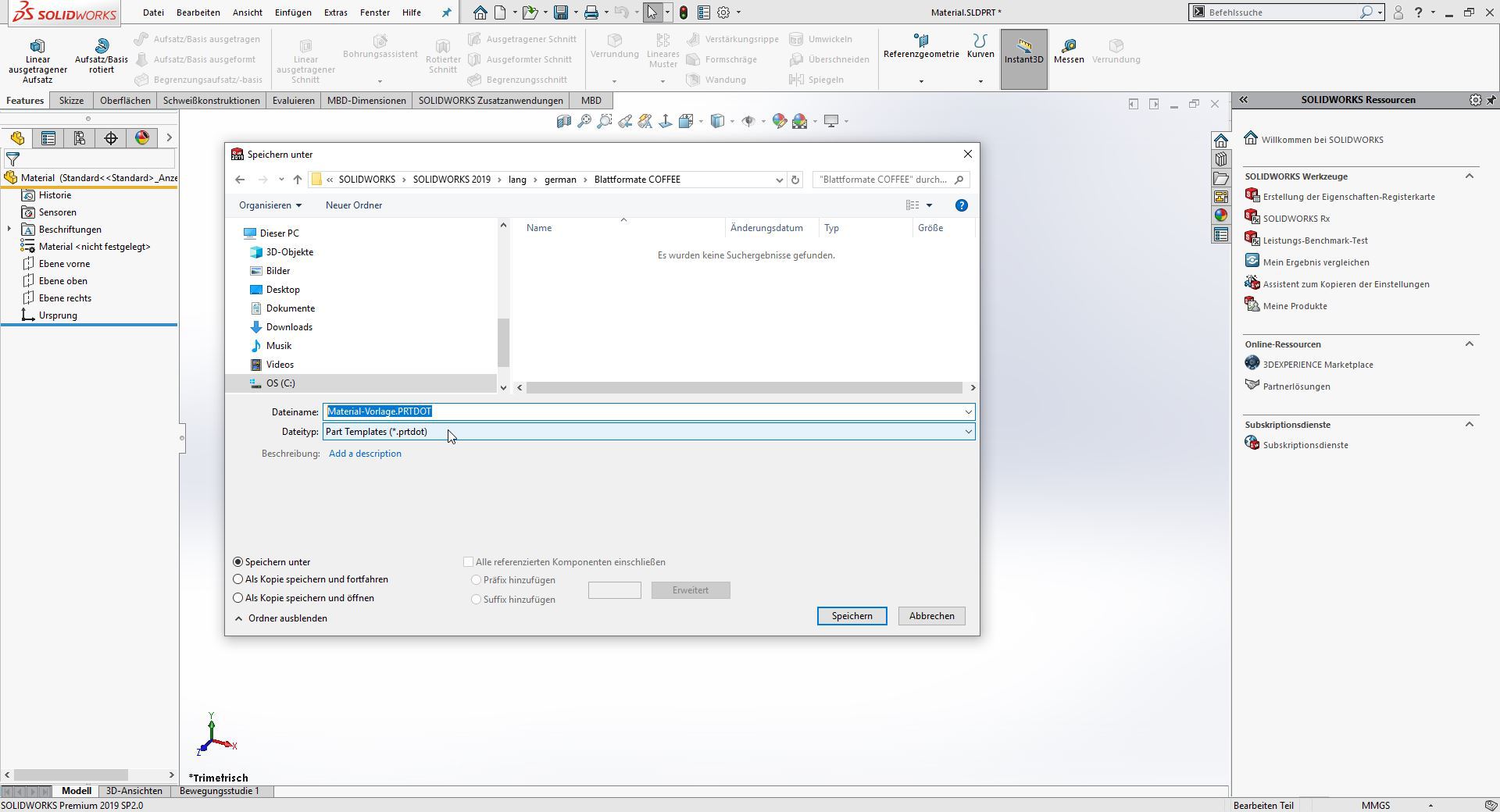The width and height of the screenshot is (1500, 812).
Task: Open the Einfügen menu
Action: (x=293, y=12)
